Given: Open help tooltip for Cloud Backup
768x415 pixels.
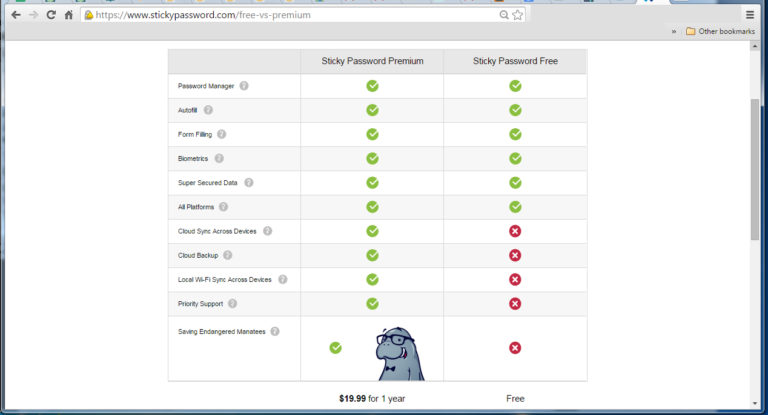Looking at the screenshot, I should click(228, 255).
